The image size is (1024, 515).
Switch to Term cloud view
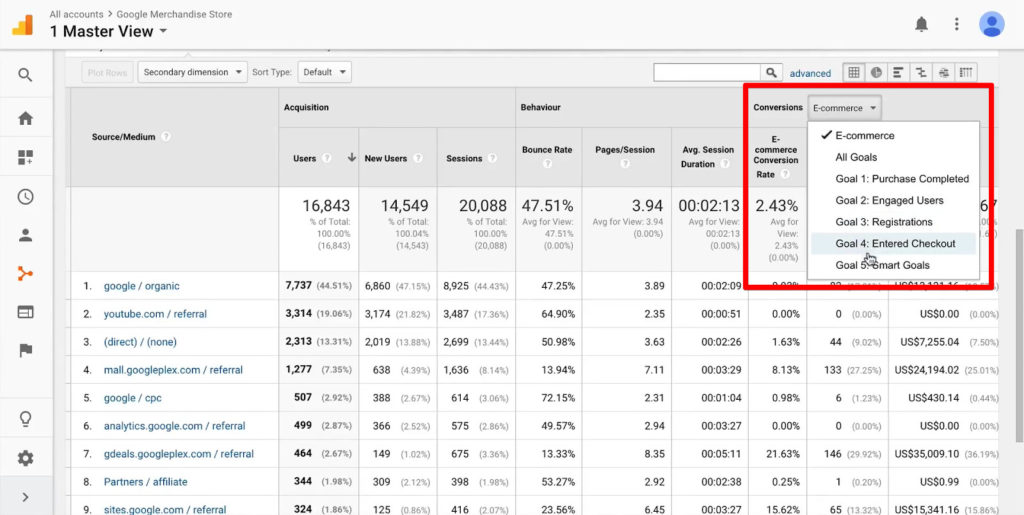(x=944, y=72)
